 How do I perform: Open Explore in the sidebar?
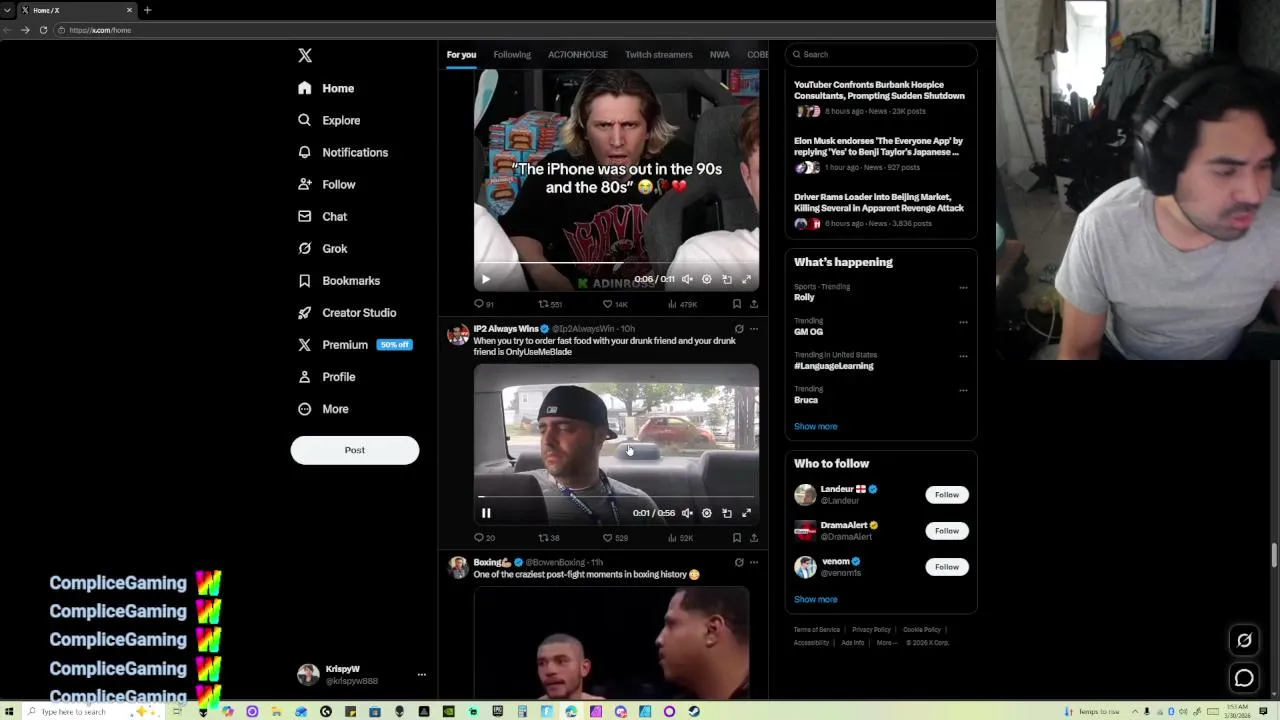click(329, 120)
